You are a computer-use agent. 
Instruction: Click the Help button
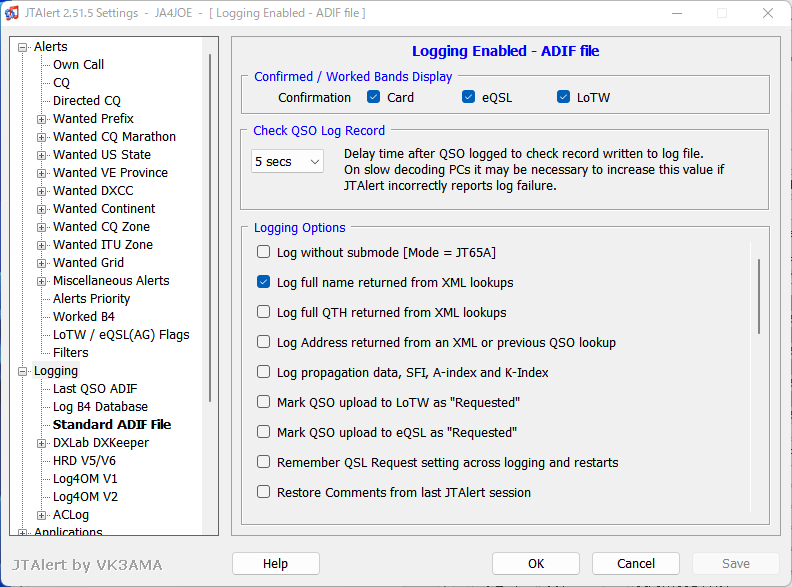pos(276,564)
